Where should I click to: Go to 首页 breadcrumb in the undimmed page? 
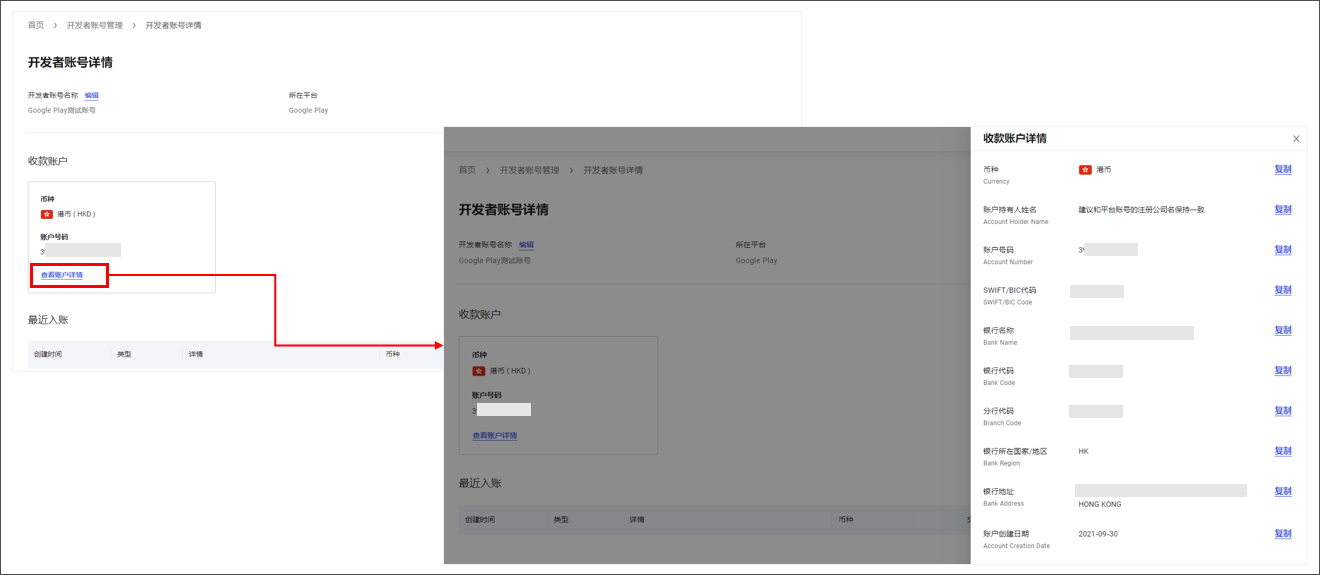pos(36,25)
